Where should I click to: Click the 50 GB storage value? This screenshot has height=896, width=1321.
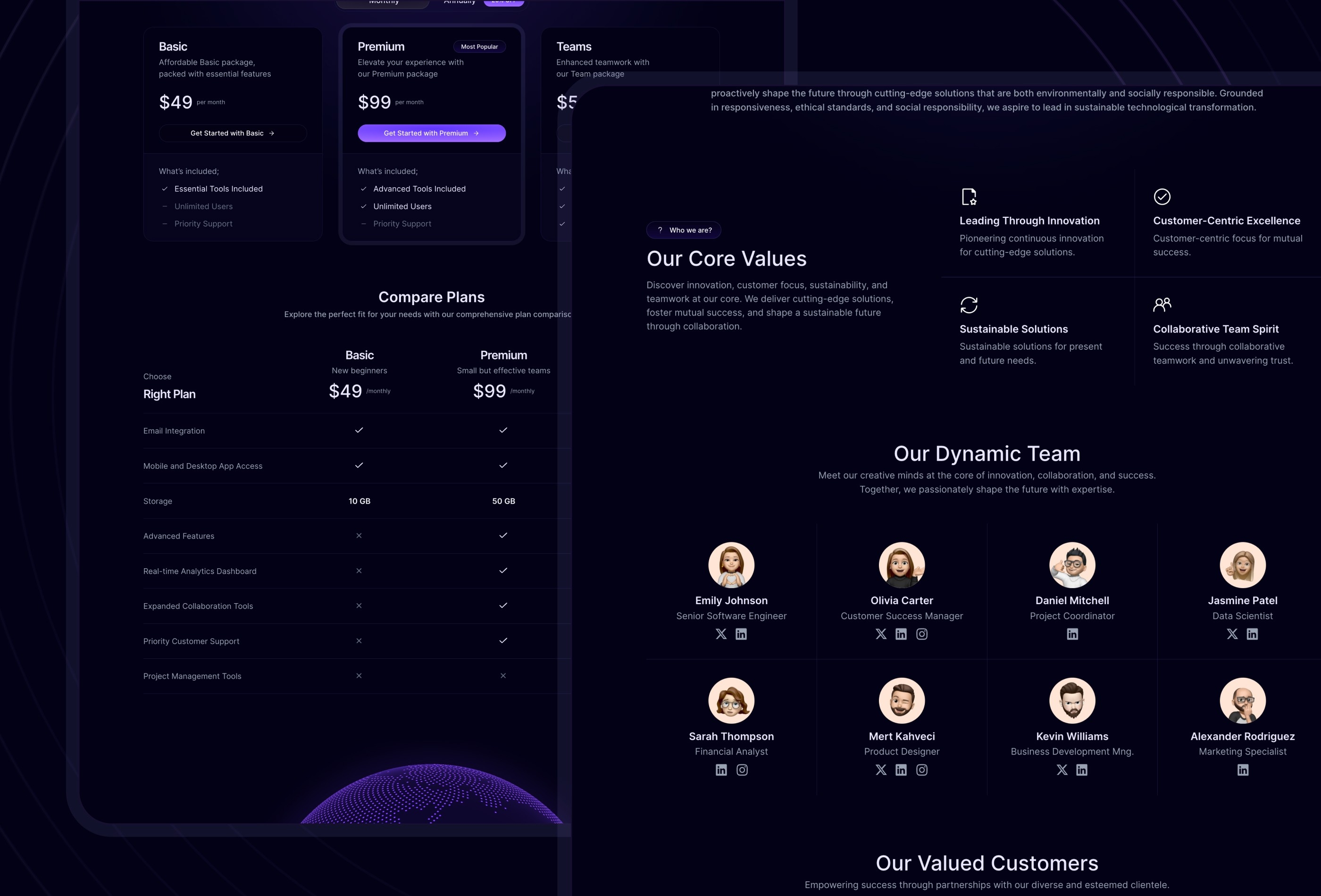(x=503, y=501)
